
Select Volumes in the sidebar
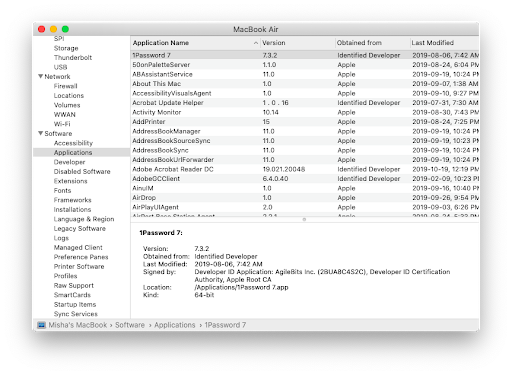click(x=67, y=105)
